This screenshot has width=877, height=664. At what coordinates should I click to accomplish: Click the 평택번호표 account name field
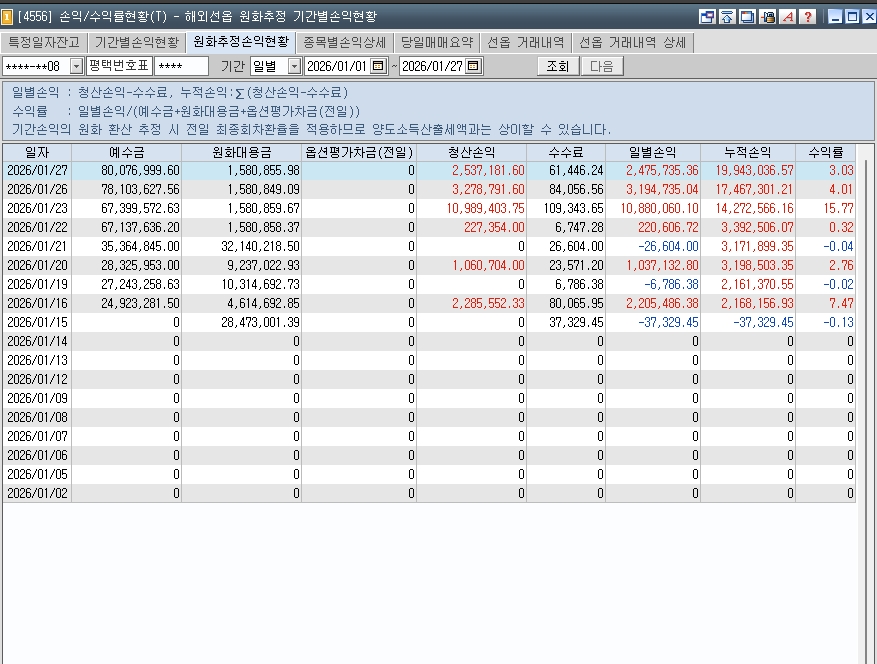[119, 66]
